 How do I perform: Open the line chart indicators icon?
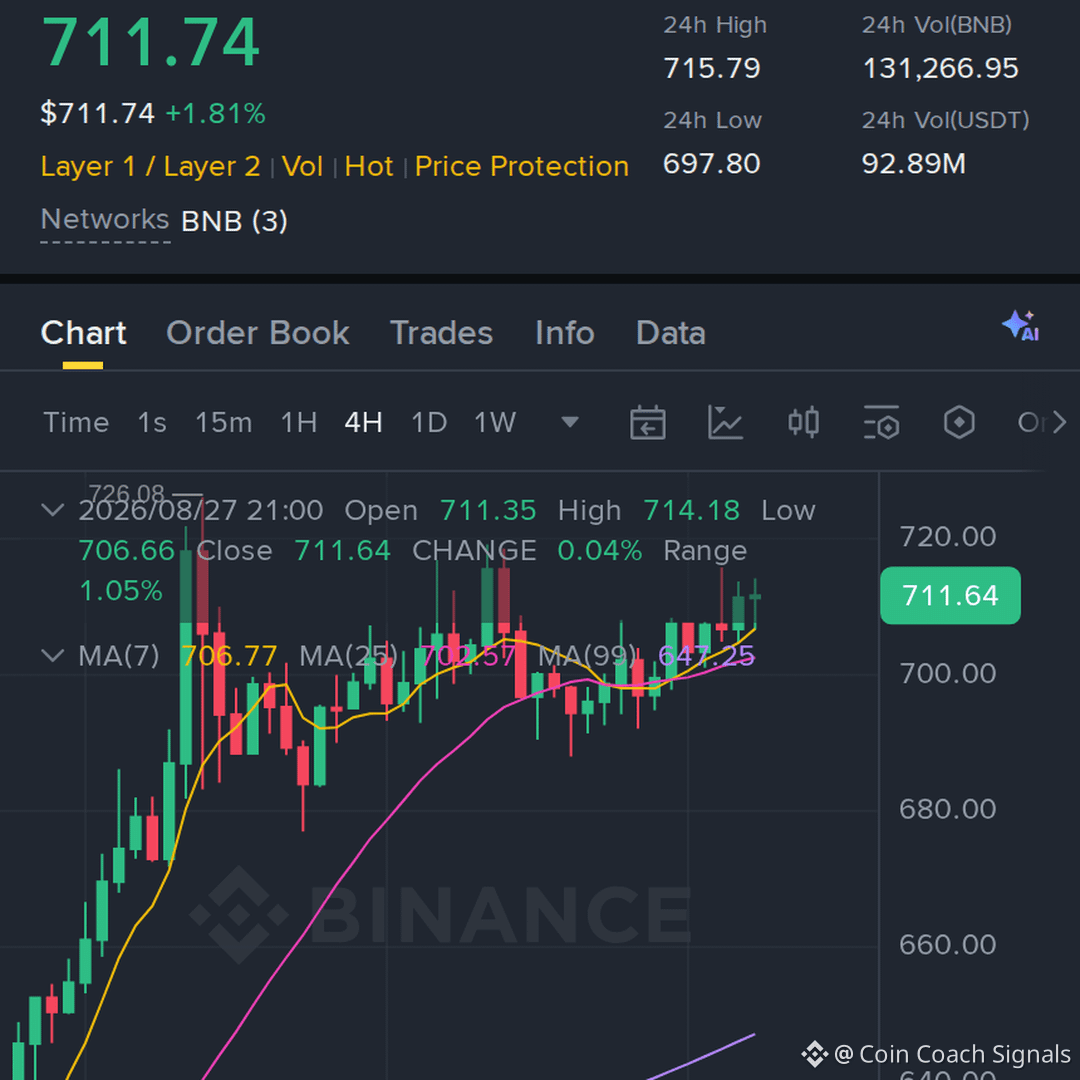tap(725, 422)
